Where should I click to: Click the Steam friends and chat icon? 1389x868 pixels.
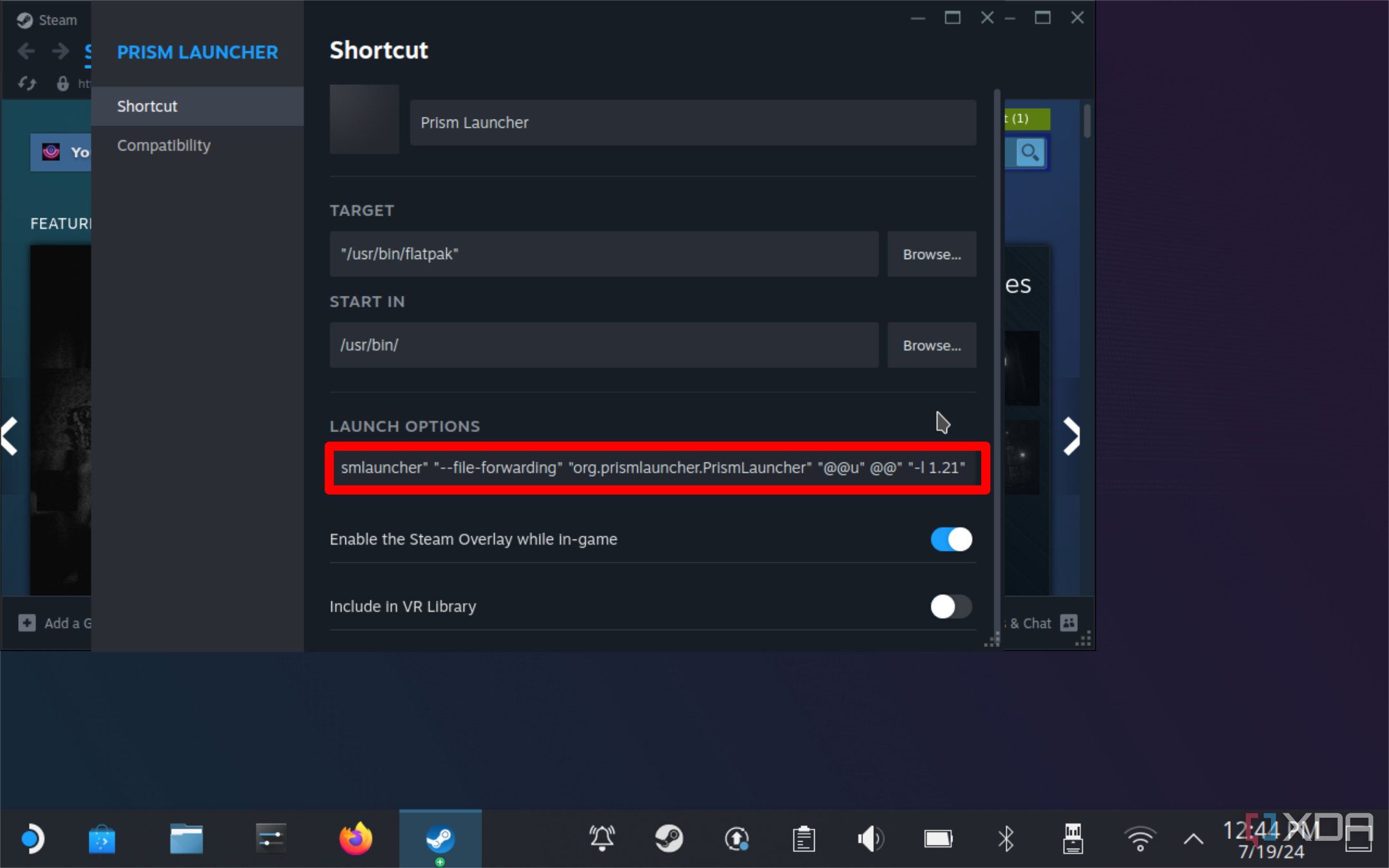click(1068, 623)
